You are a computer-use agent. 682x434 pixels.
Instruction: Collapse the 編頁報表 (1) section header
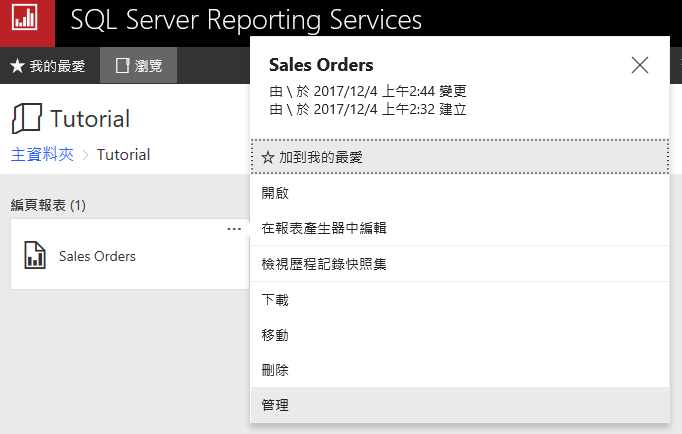(48, 205)
